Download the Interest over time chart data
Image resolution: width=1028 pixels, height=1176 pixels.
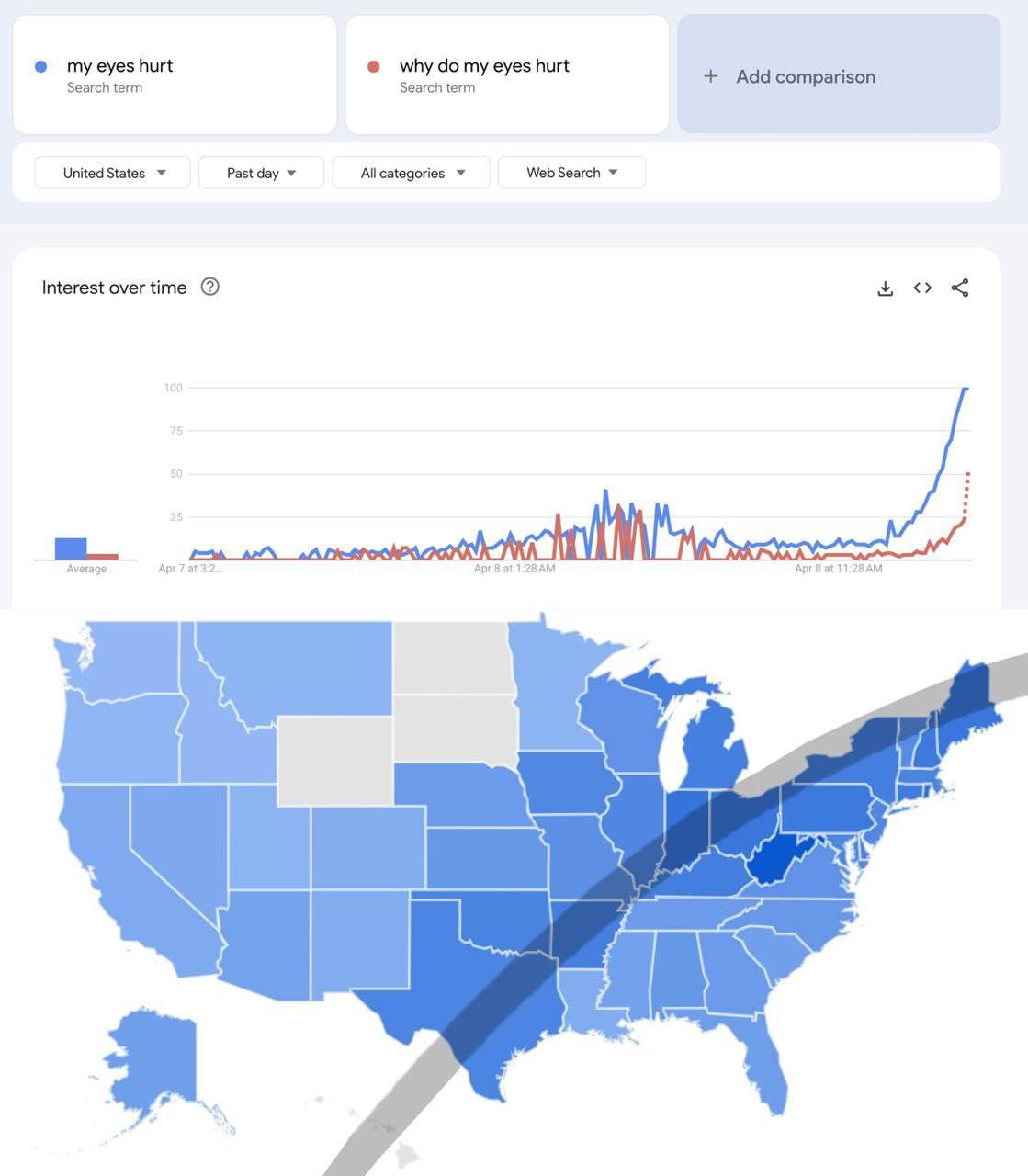(885, 288)
